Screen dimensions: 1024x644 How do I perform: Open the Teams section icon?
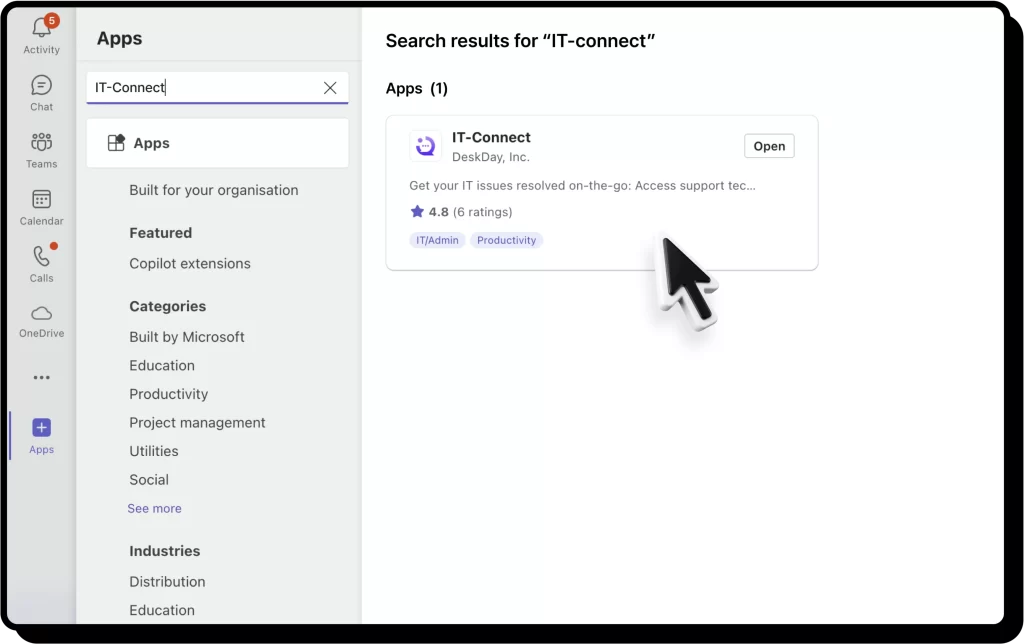pos(41,143)
